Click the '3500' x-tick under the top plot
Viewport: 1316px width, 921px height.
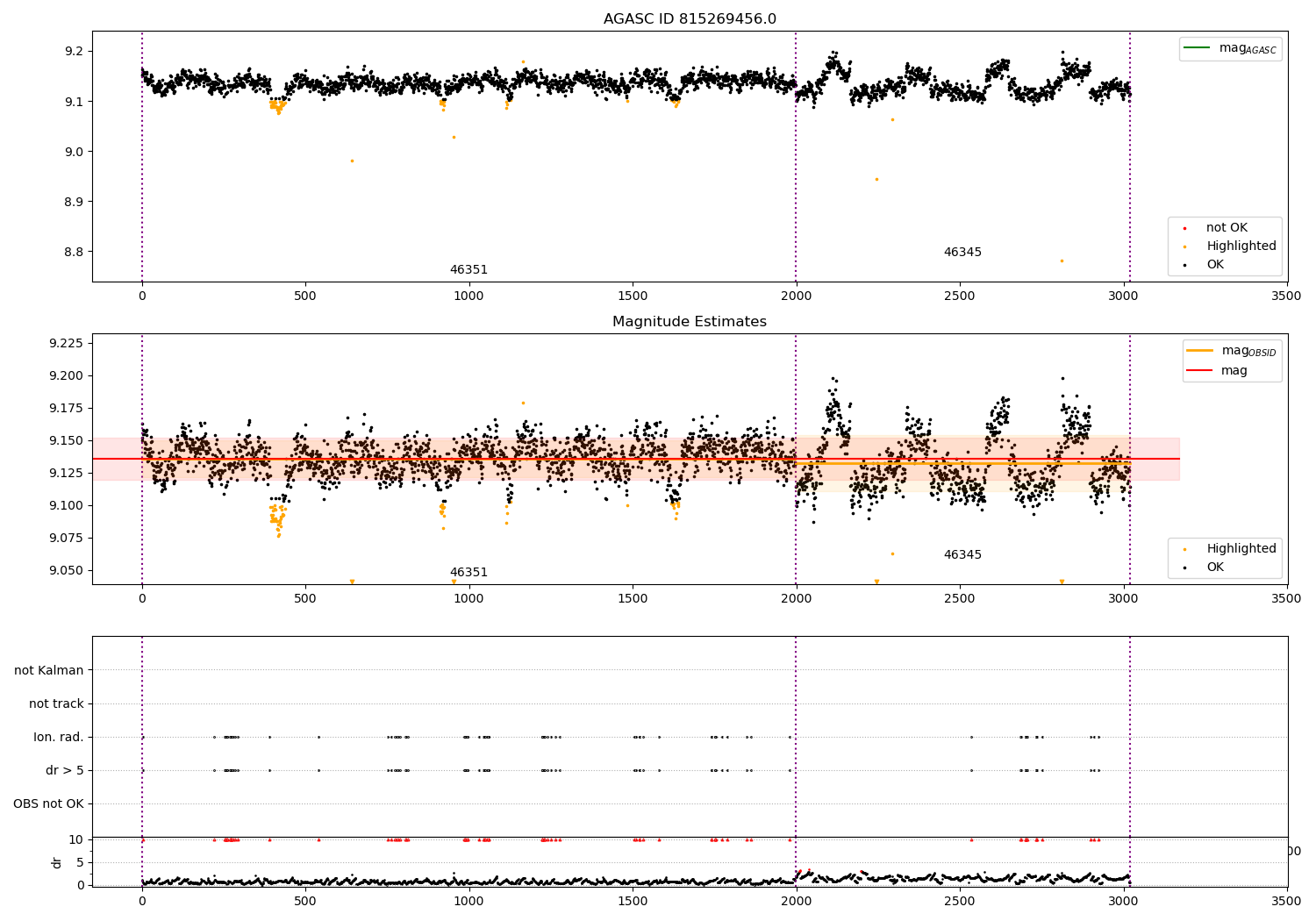pos(1287,296)
